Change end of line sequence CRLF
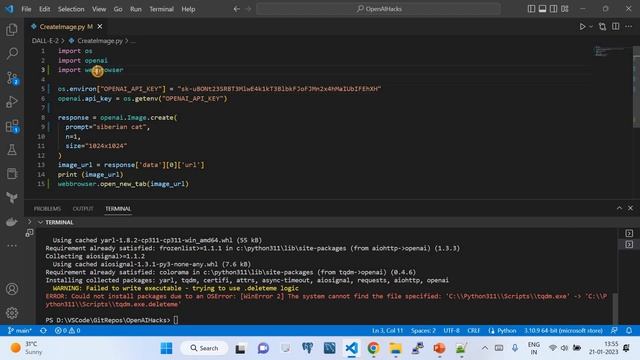The height and width of the screenshot is (360, 640). [473, 331]
